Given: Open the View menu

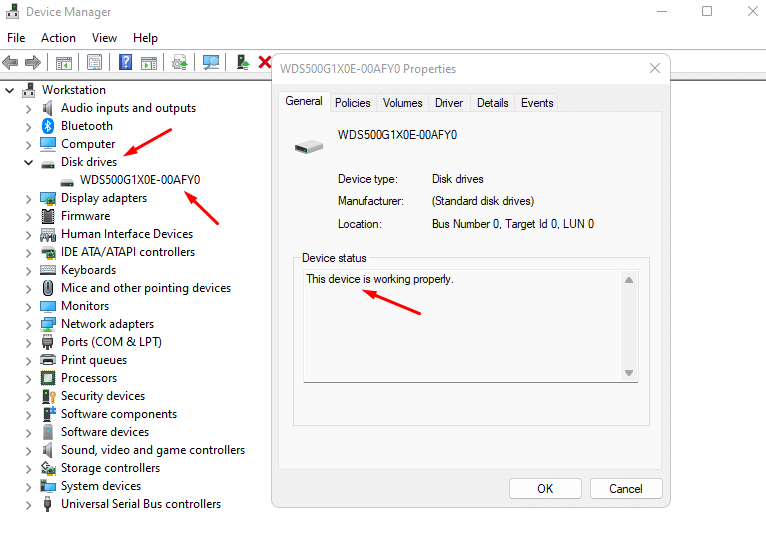Looking at the screenshot, I should (x=104, y=38).
